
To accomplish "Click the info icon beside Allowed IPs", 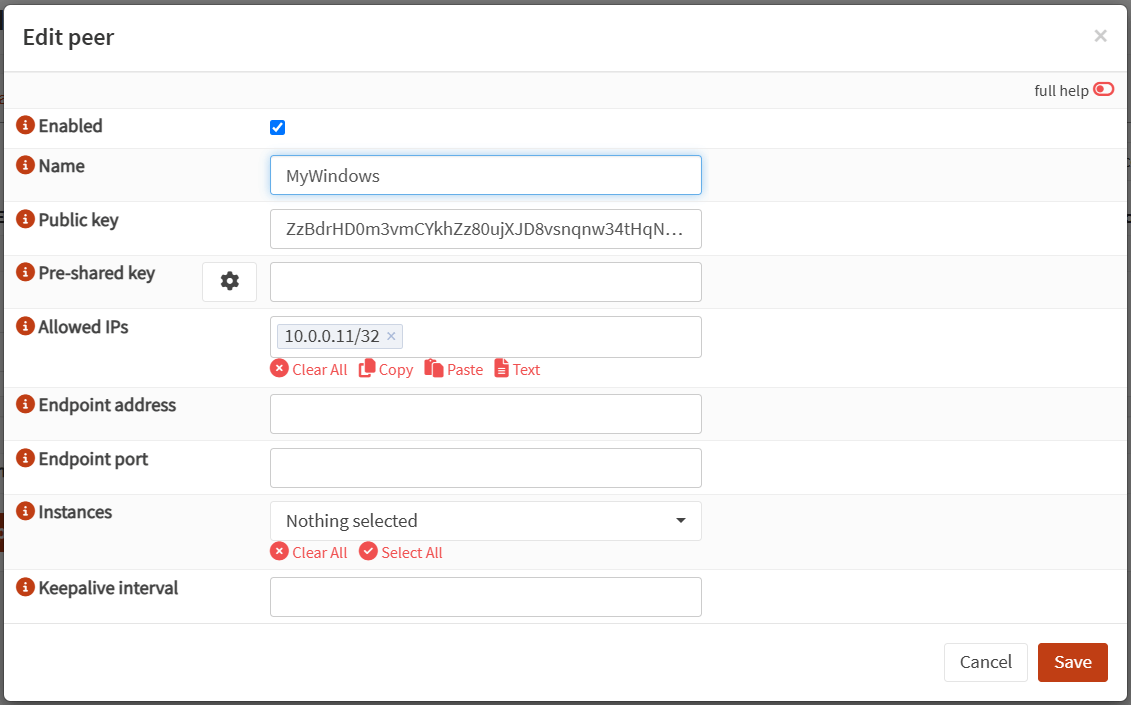I will [25, 327].
